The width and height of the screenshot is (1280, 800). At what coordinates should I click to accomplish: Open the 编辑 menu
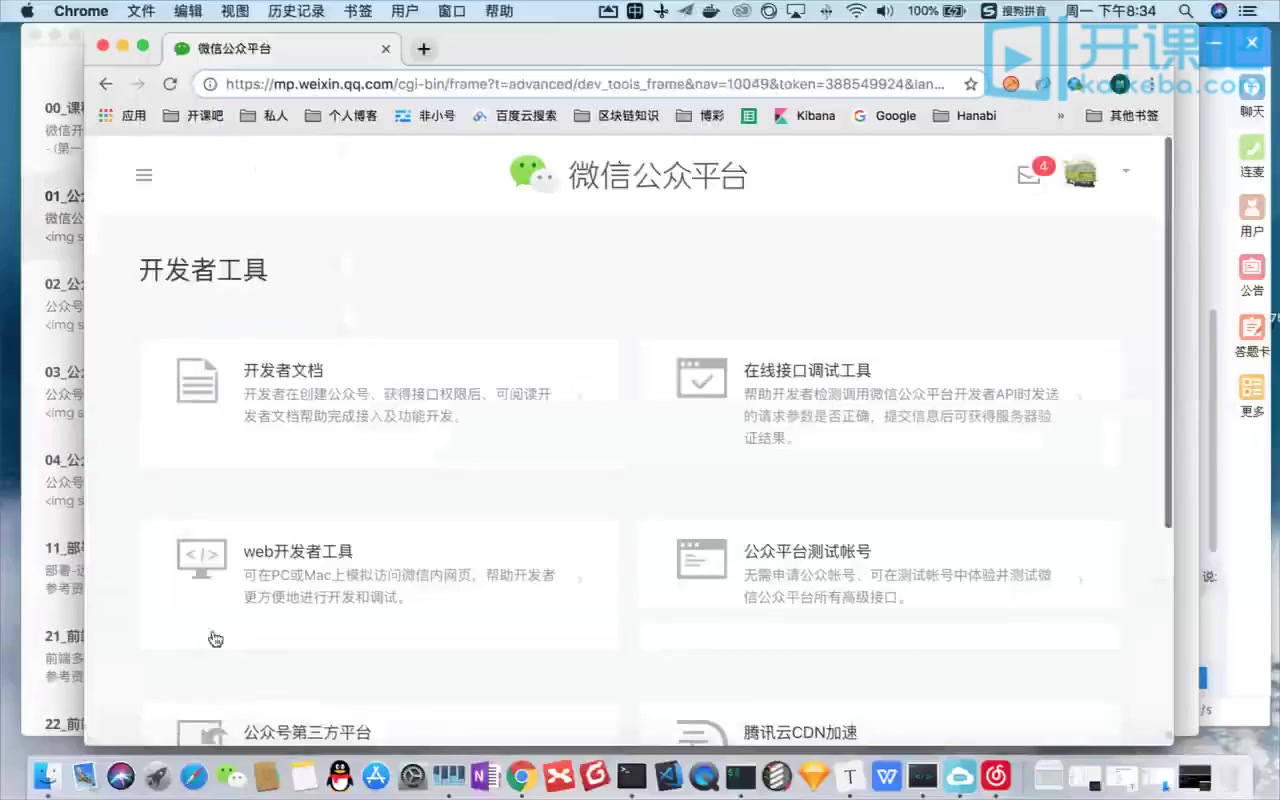click(x=188, y=11)
